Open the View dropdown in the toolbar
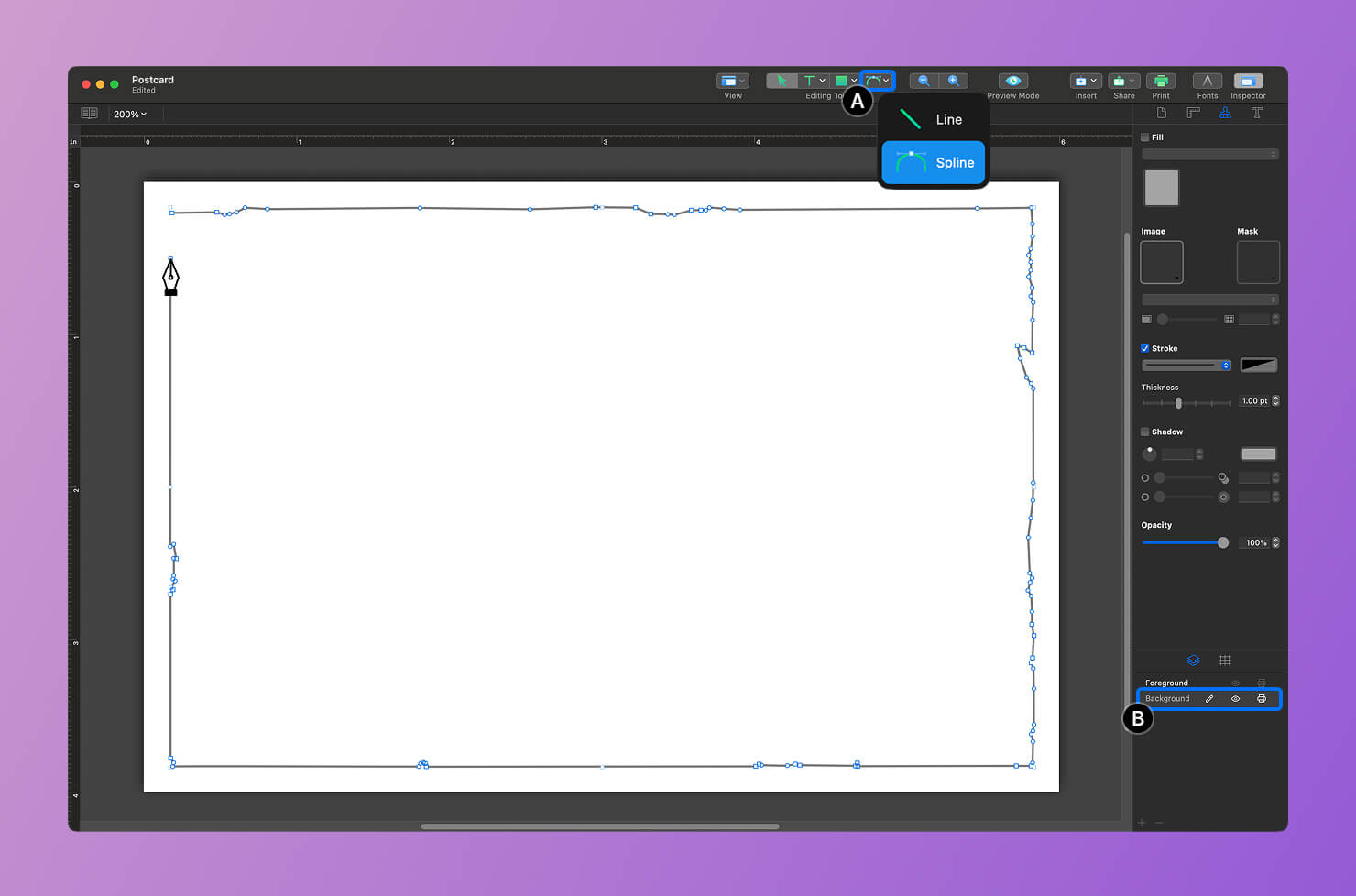 click(732, 80)
